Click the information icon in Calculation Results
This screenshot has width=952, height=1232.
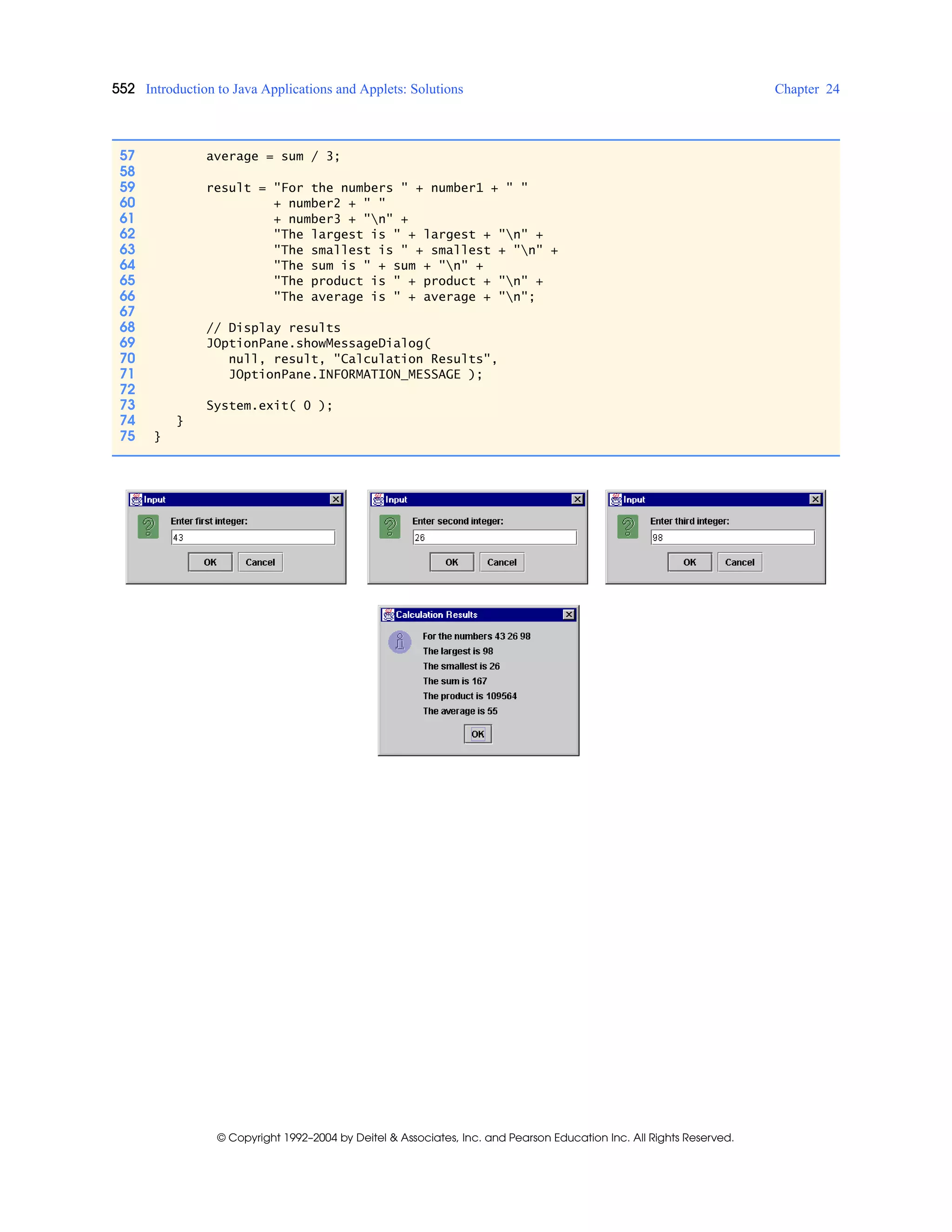(x=400, y=642)
